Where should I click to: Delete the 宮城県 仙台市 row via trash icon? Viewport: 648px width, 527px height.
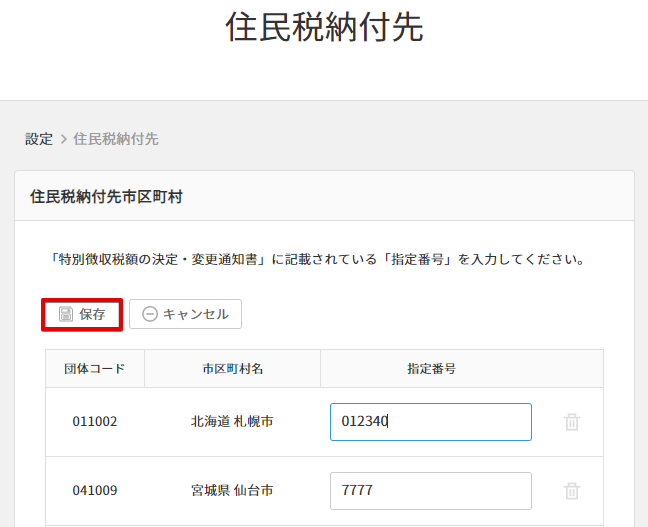(x=572, y=491)
